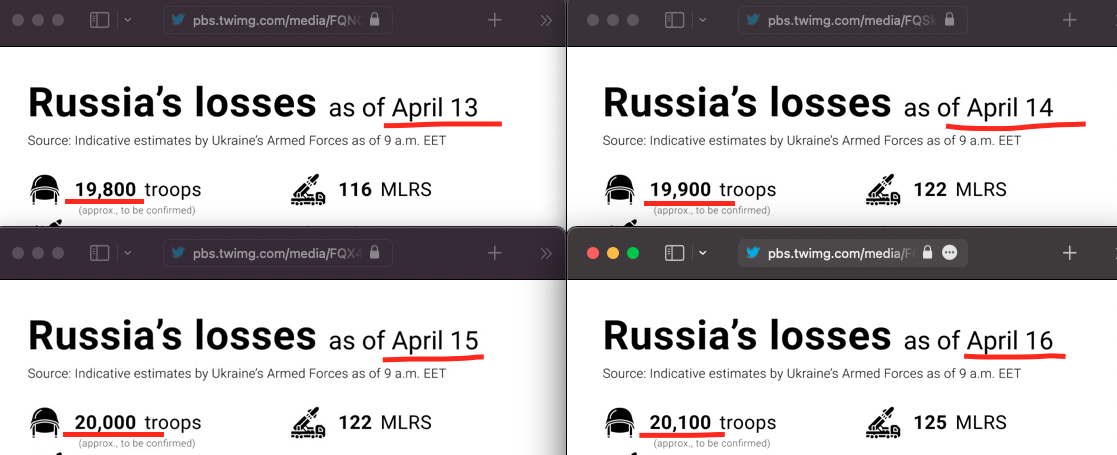This screenshot has width=1117, height=455.
Task: Click the red close button of April 16 window
Action: click(x=593, y=253)
